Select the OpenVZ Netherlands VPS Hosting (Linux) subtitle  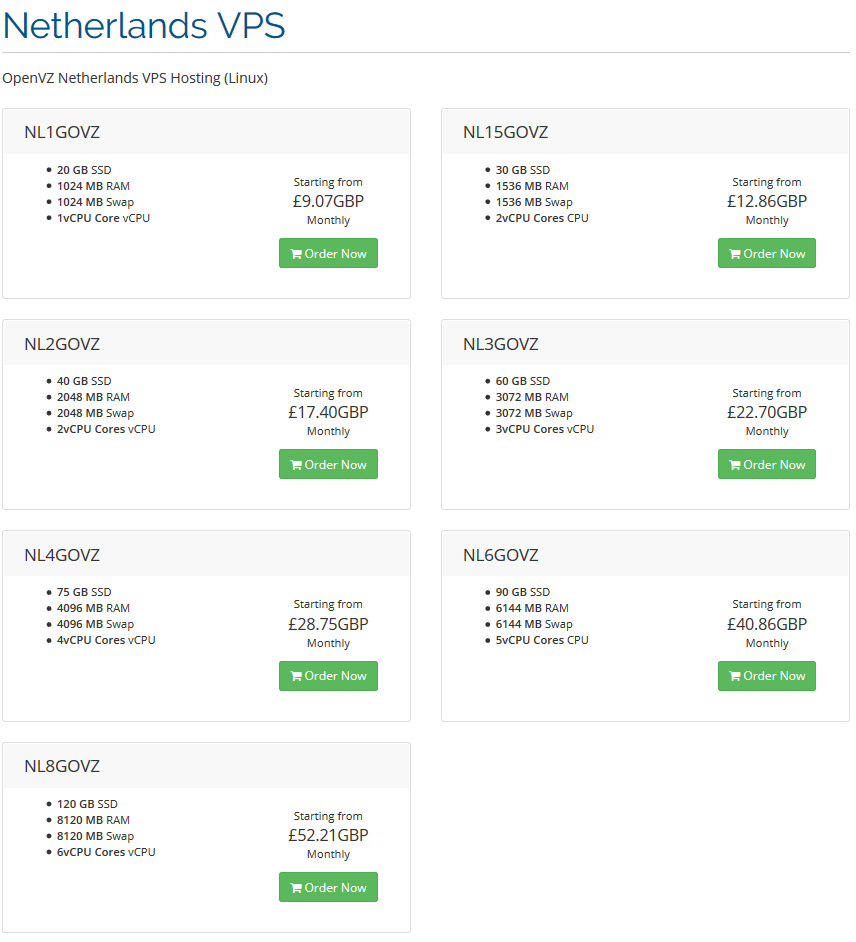pyautogui.click(x=135, y=78)
